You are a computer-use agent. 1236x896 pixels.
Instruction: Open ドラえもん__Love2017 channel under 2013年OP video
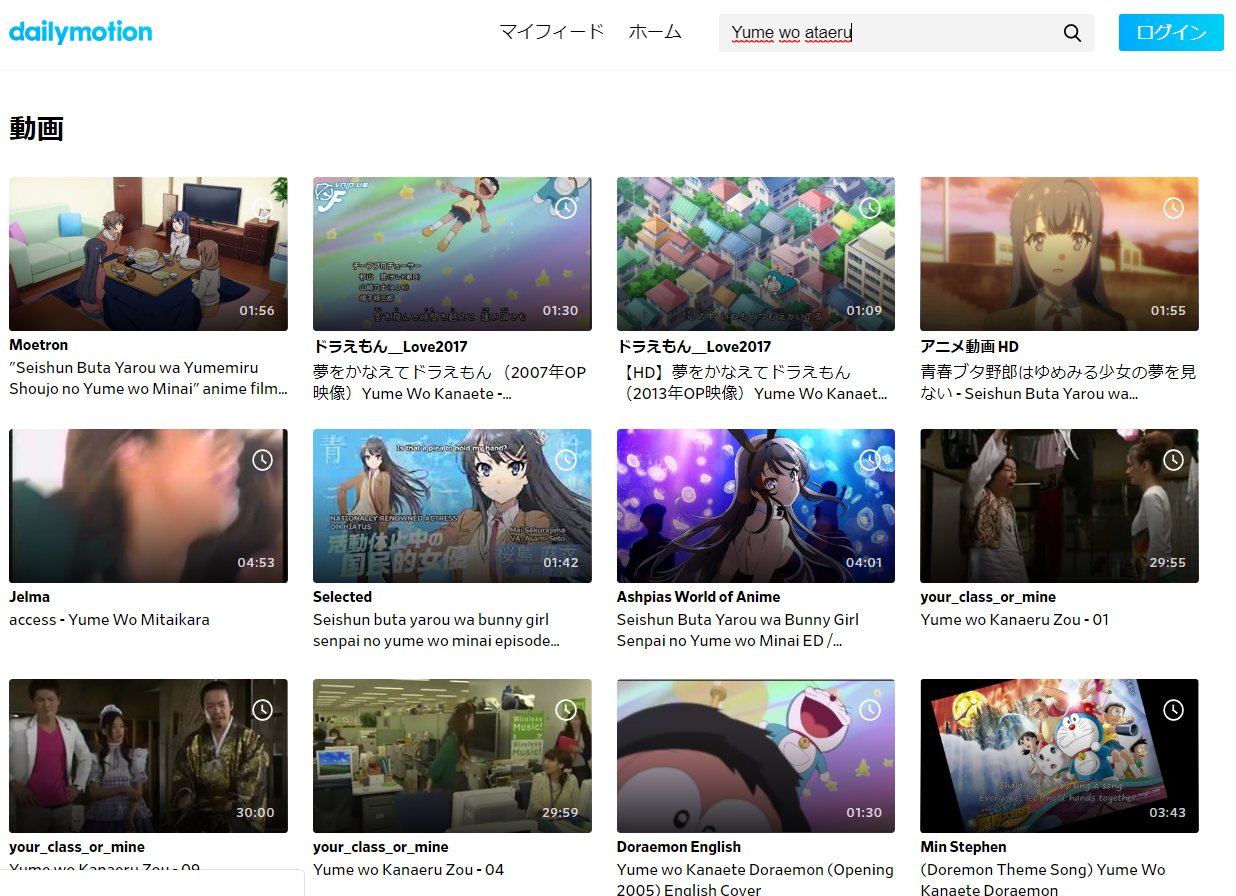pyautogui.click(x=694, y=347)
